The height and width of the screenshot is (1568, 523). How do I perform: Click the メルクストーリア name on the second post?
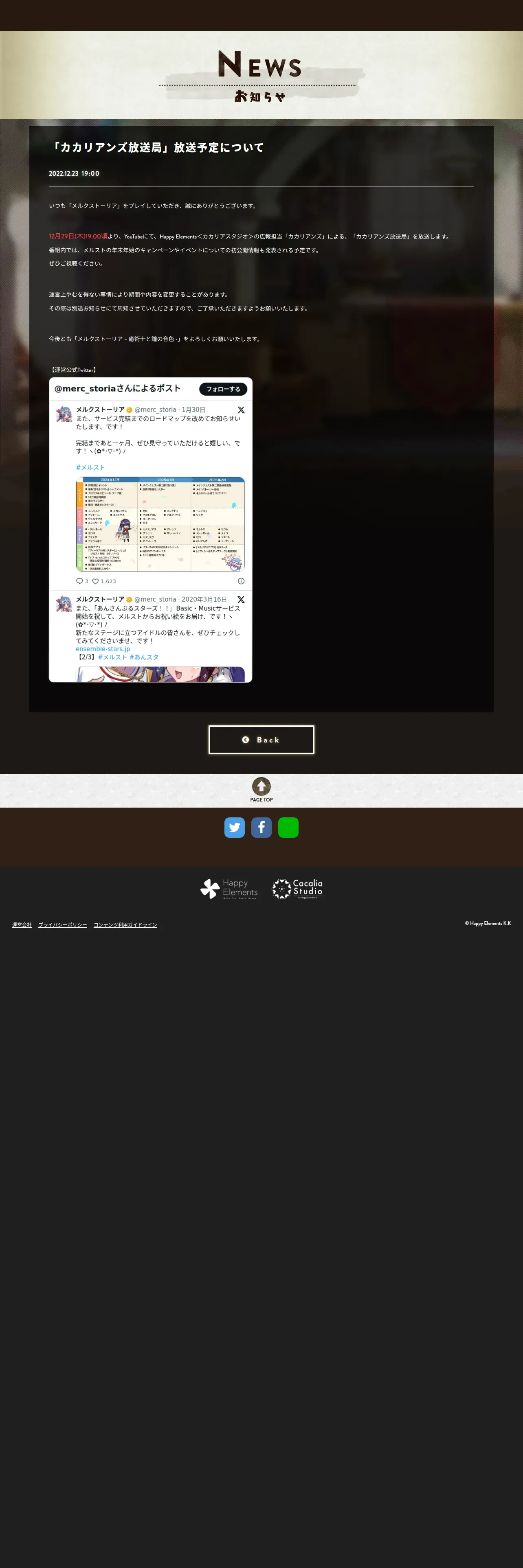(100, 600)
